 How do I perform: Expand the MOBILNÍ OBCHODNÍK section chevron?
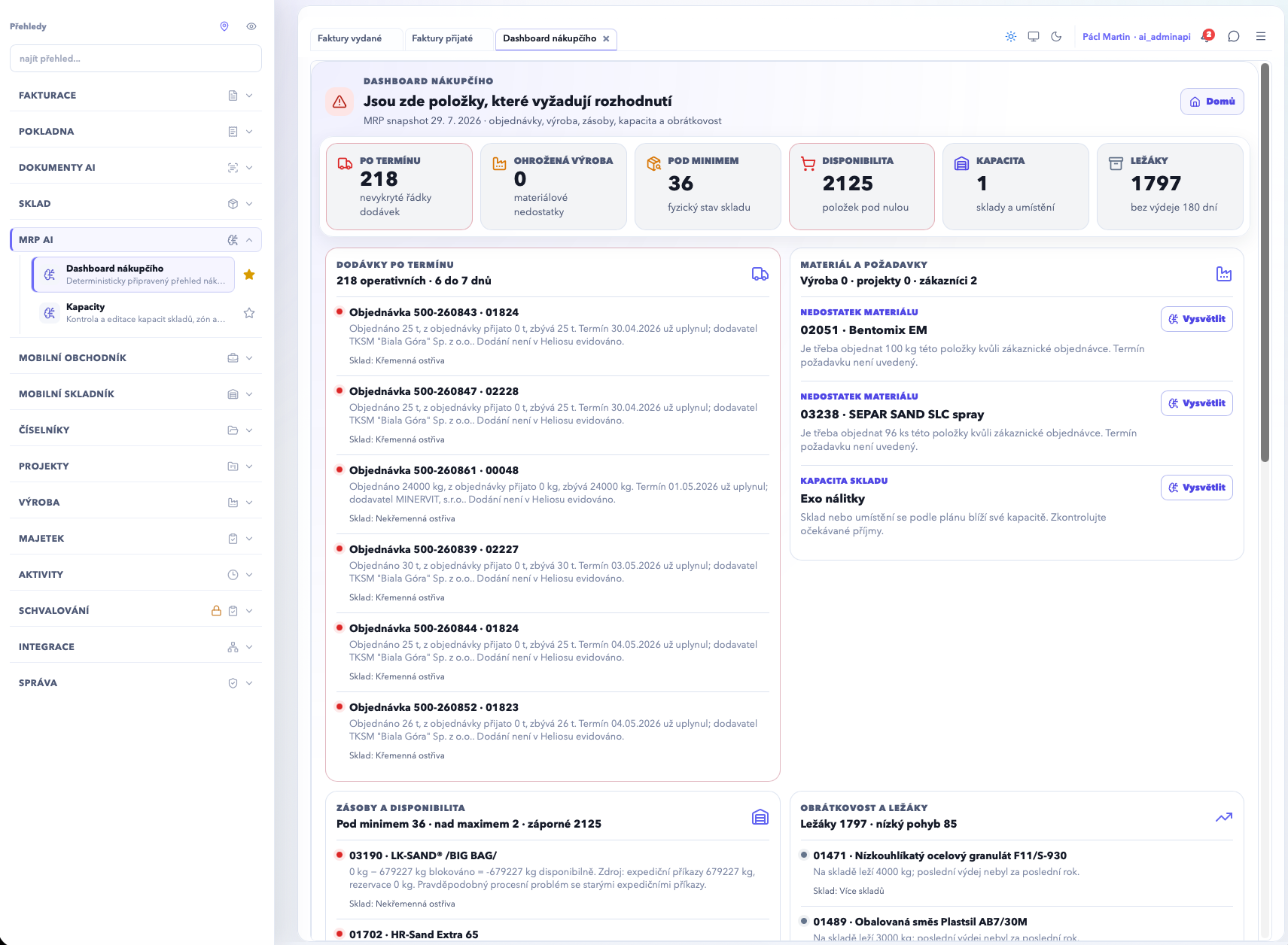pos(249,358)
